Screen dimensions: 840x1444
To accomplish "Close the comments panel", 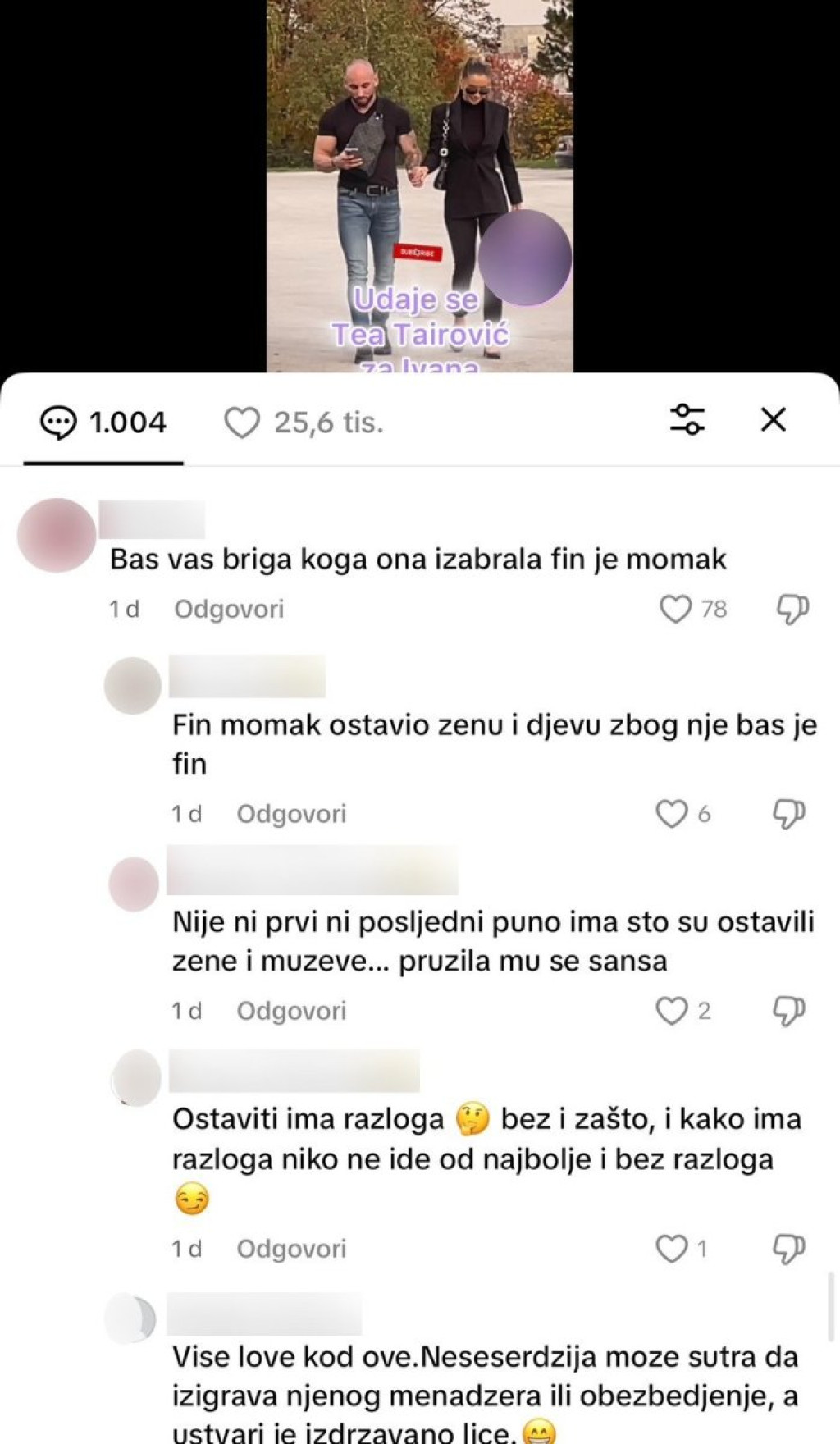I will click(774, 419).
